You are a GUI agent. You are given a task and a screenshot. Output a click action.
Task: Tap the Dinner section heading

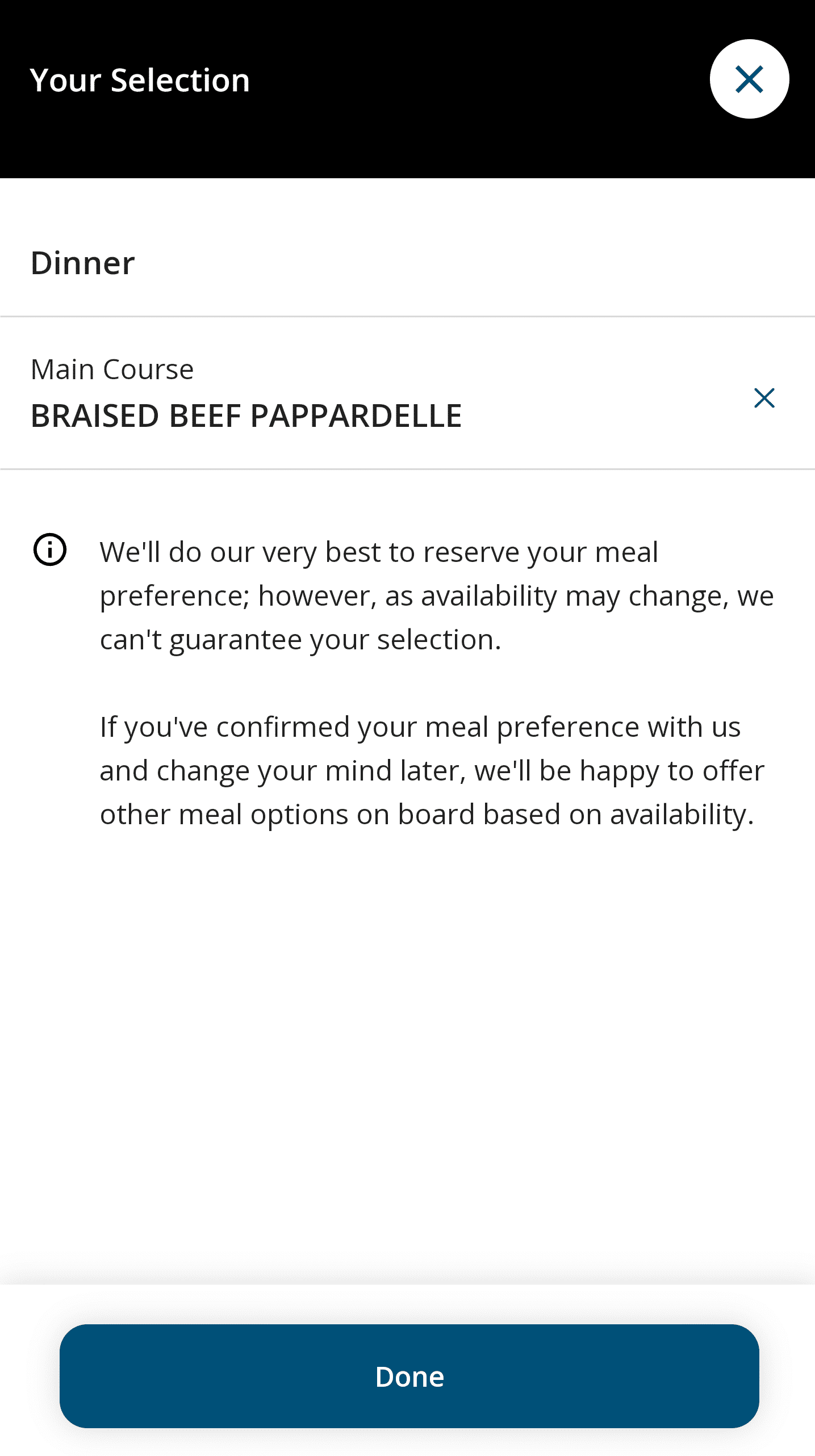(x=83, y=263)
